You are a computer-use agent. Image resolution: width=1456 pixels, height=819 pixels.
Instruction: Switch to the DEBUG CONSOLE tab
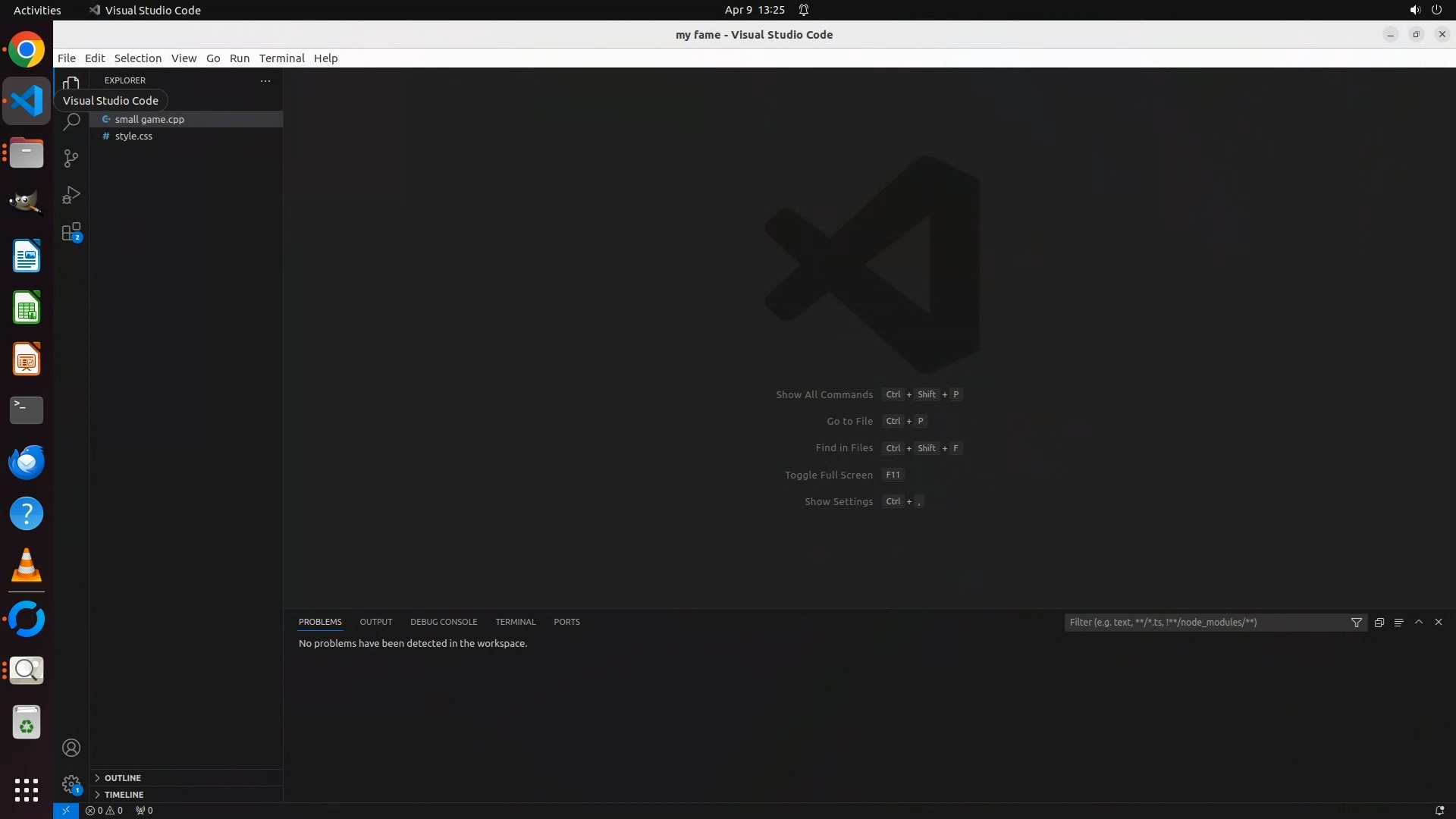pos(444,622)
